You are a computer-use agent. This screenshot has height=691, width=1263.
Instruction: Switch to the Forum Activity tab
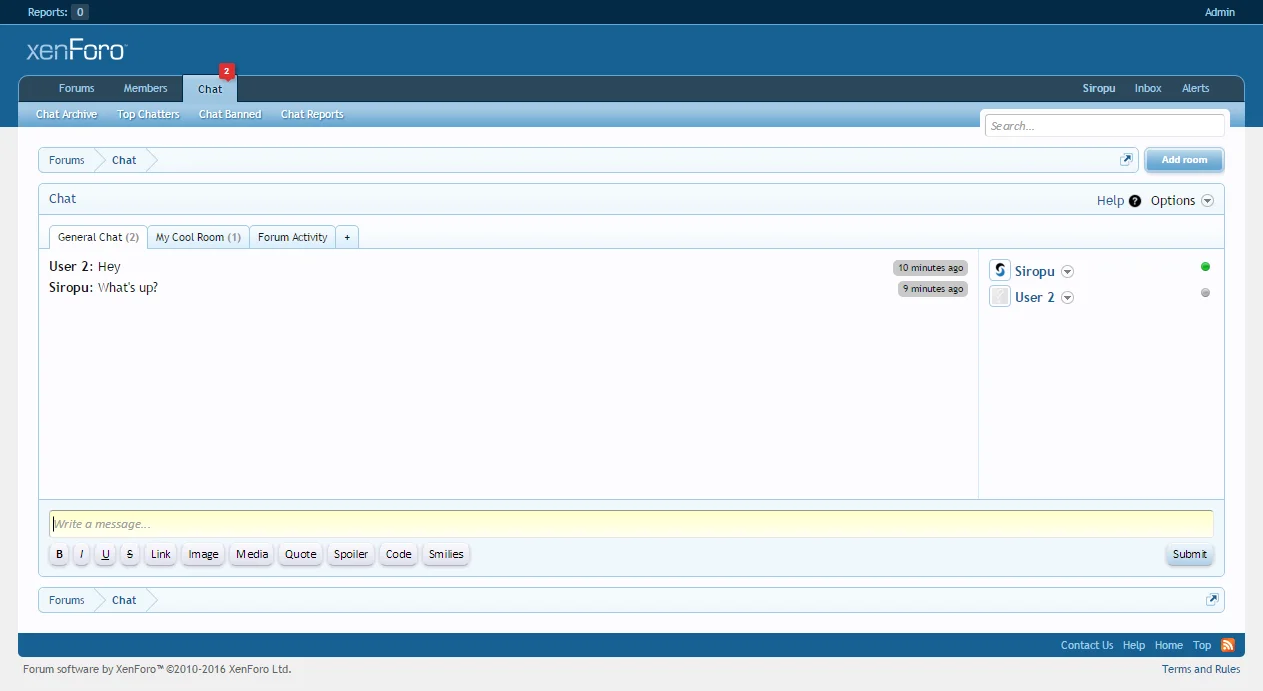point(292,237)
